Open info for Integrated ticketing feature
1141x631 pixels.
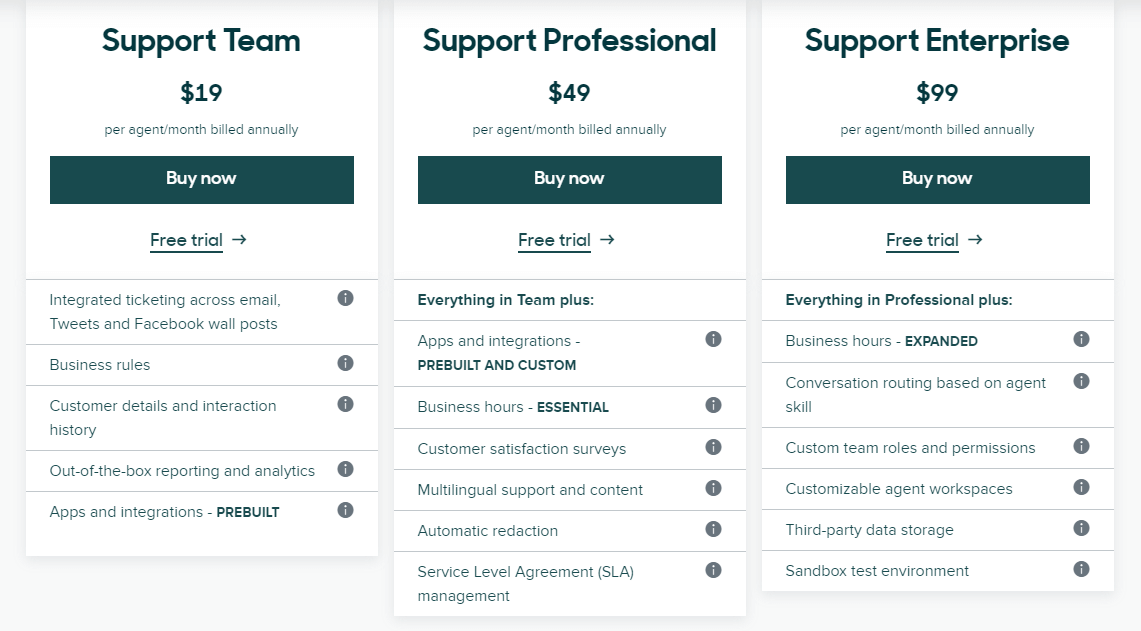click(x=345, y=298)
